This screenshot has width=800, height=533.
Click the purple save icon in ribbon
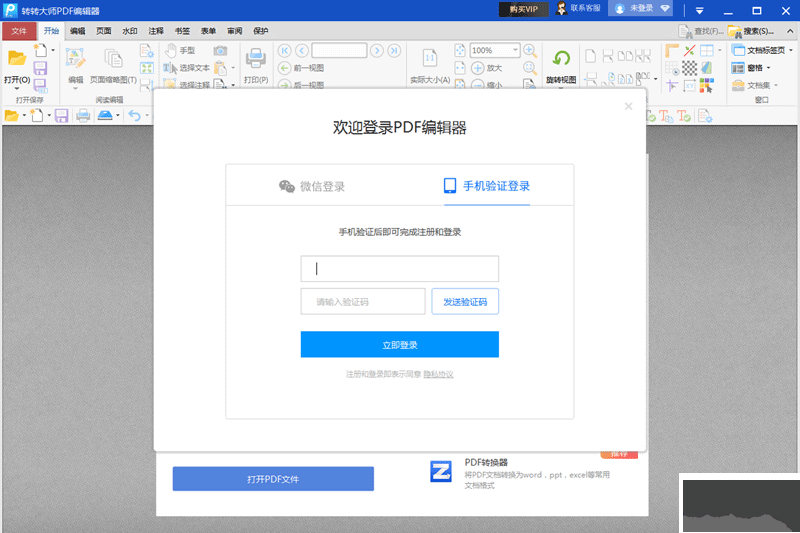(40, 68)
